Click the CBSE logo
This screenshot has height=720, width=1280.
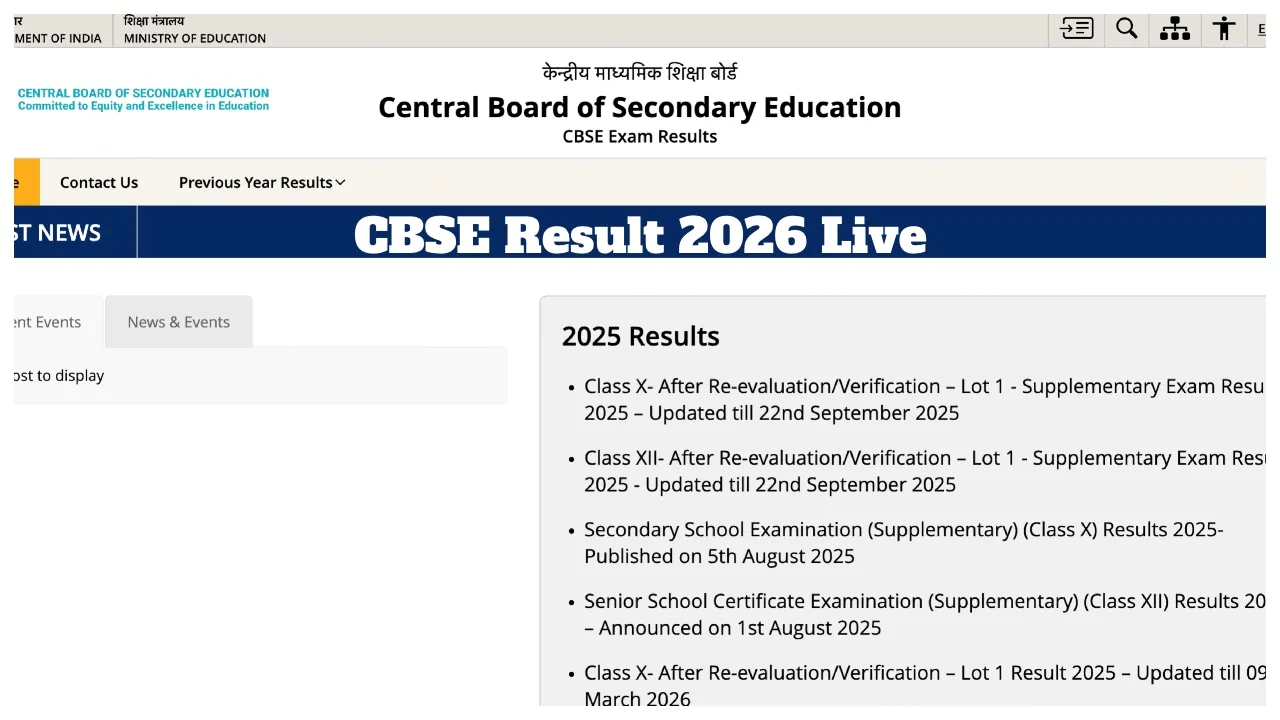click(143, 97)
